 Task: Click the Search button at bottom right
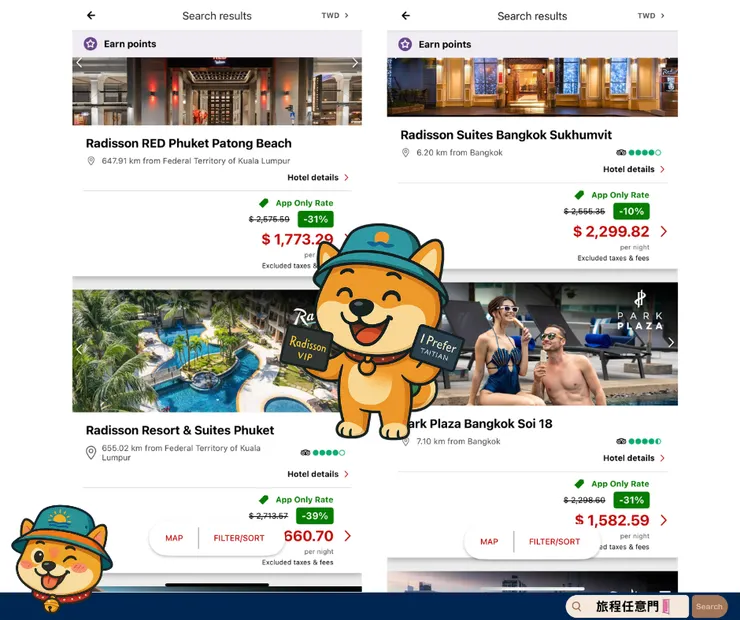709,607
